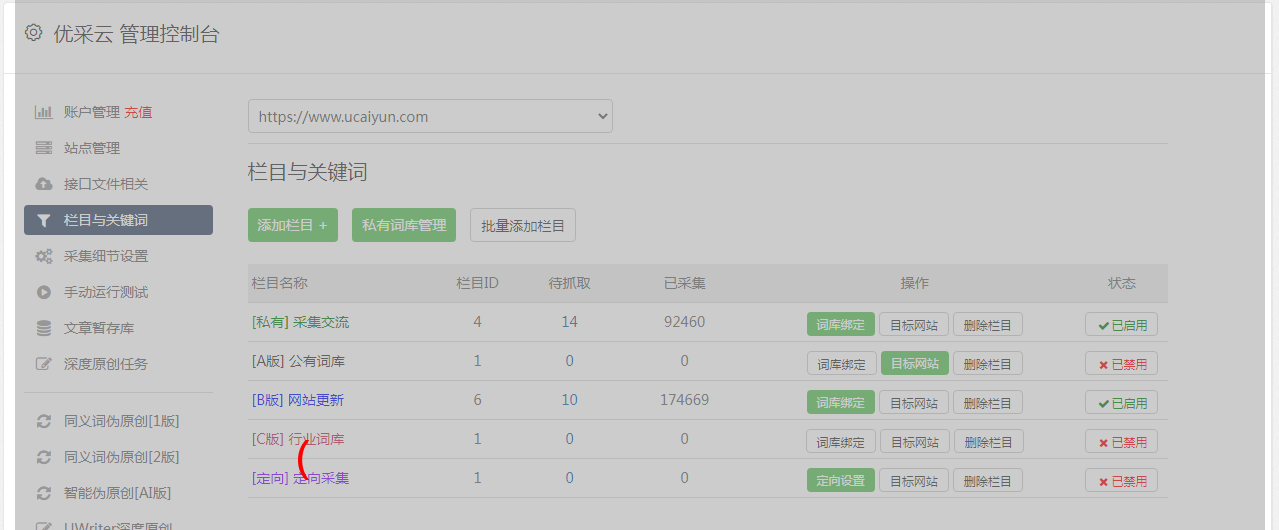This screenshot has height=530, width=1279.
Task: Open the site URL dropdown
Action: 430,116
